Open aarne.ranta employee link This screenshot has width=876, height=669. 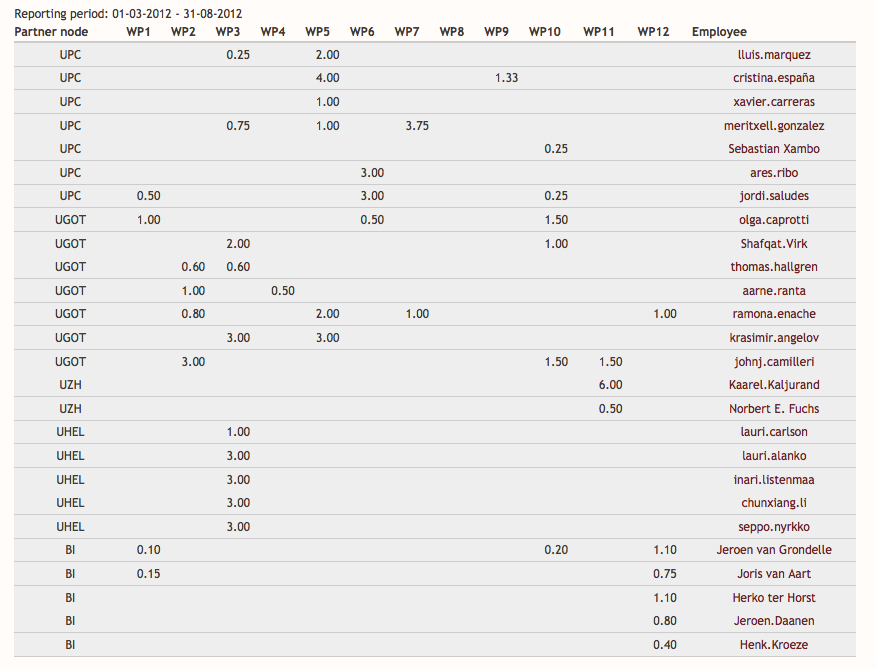click(x=774, y=291)
